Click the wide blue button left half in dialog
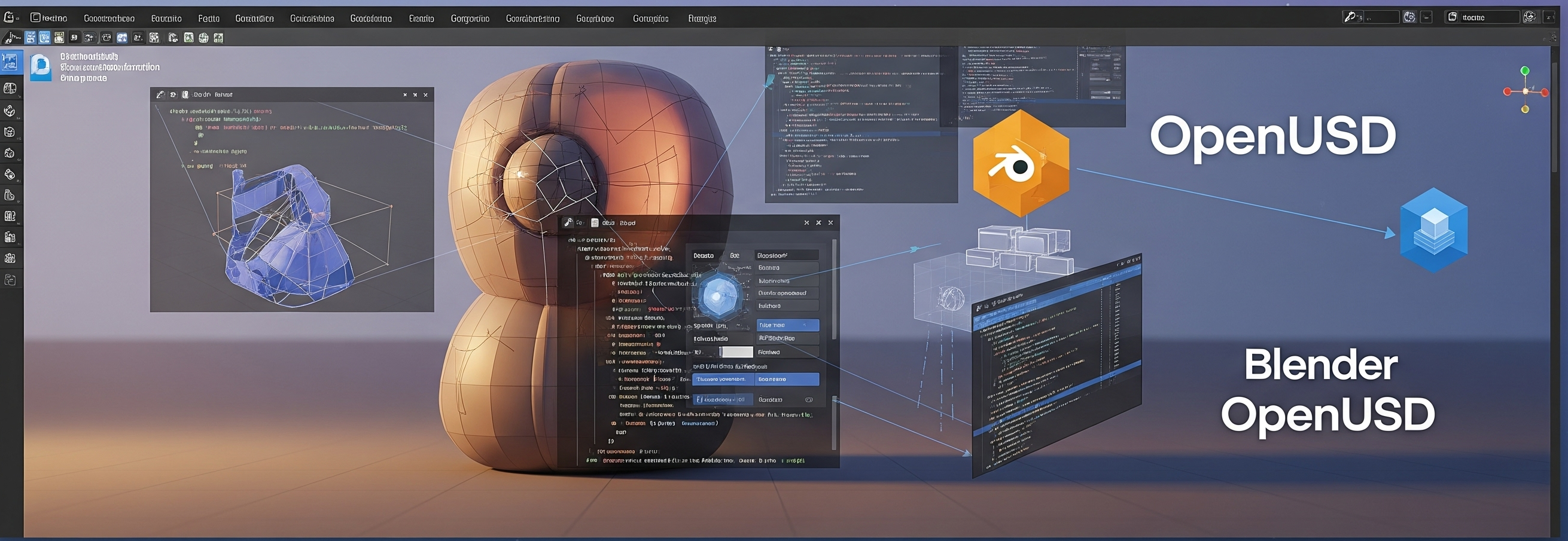This screenshot has height=541, width=1568. [x=723, y=379]
